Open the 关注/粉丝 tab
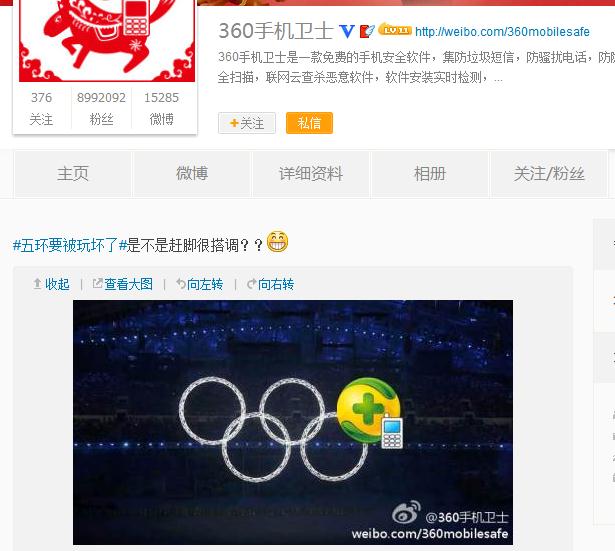Image resolution: width=615 pixels, height=551 pixels. 549,174
